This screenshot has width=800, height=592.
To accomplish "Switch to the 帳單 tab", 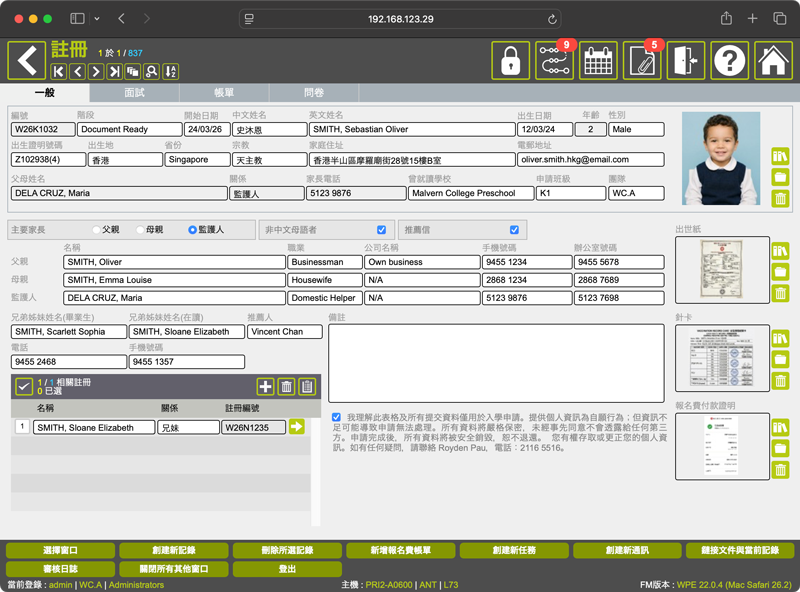I will (x=224, y=93).
